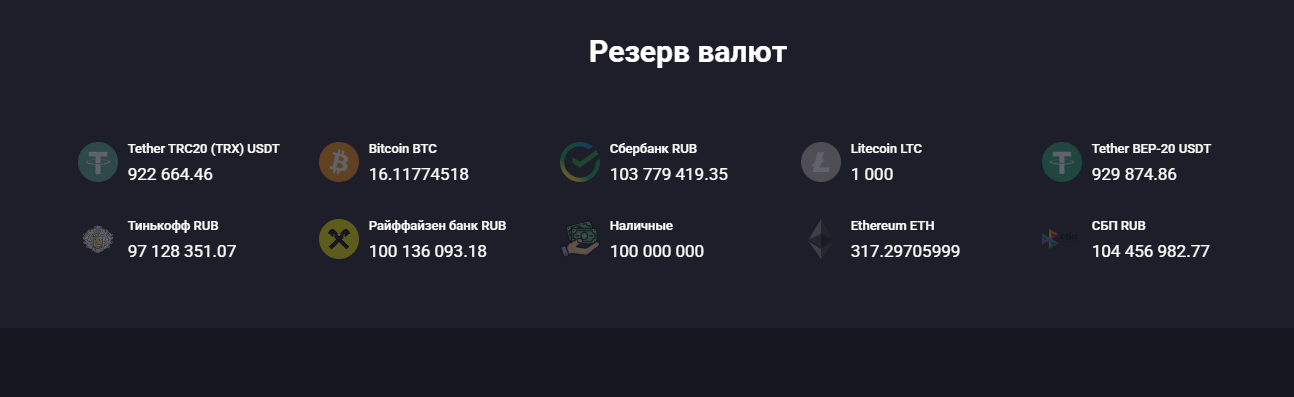This screenshot has height=397, width=1294.
Task: Open the Tether TRC20 (TRX) USDT label
Action: tap(204, 149)
